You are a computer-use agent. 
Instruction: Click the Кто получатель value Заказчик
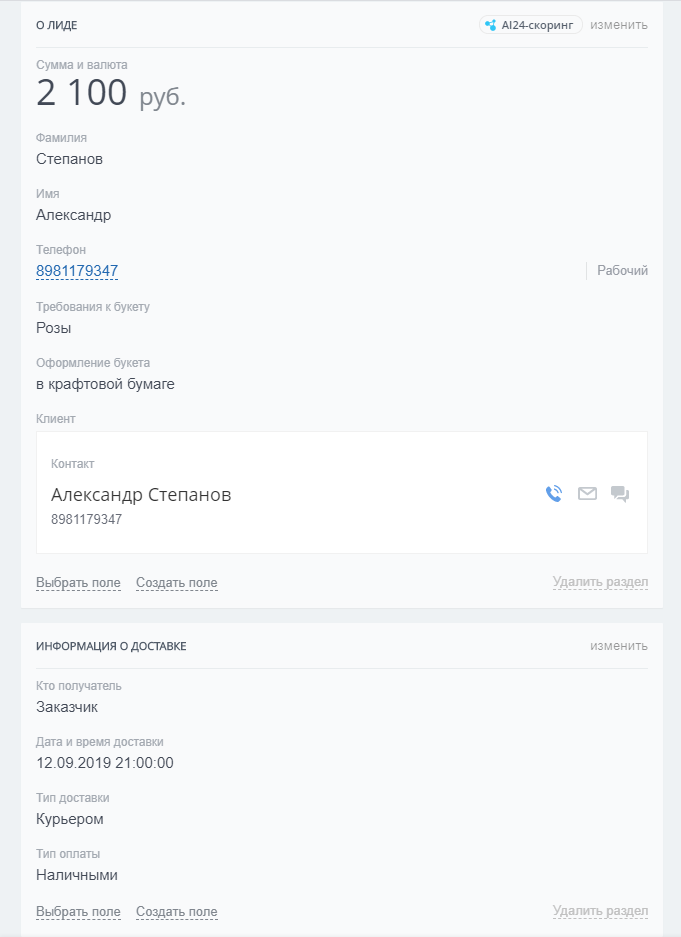pos(67,707)
